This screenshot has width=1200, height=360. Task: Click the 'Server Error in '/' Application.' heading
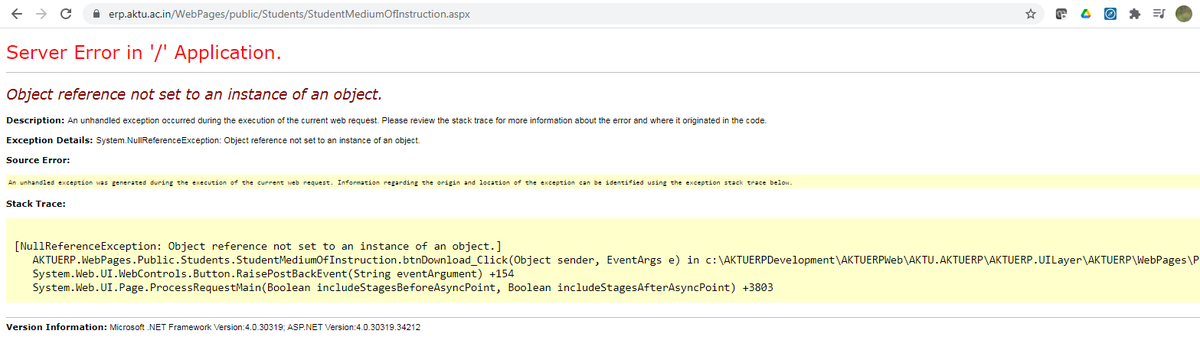143,52
